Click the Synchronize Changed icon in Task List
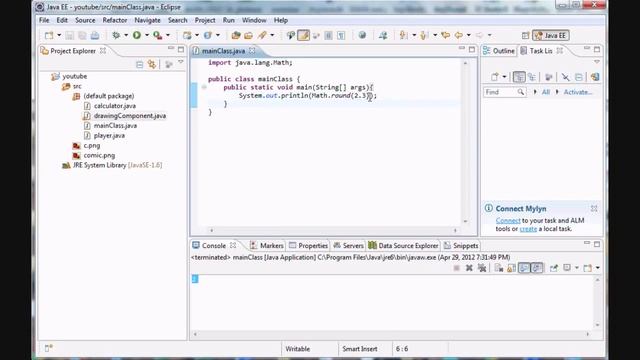 coord(595,77)
